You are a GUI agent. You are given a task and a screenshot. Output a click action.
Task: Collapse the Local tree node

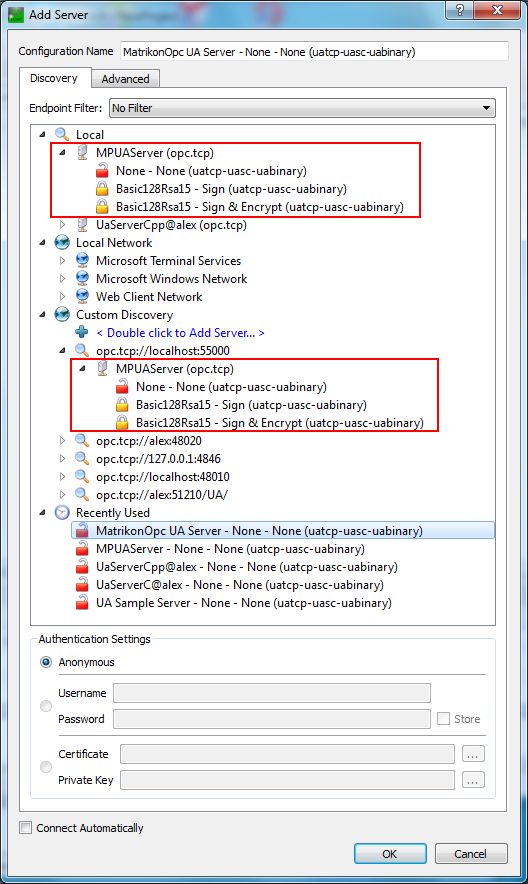pos(42,134)
